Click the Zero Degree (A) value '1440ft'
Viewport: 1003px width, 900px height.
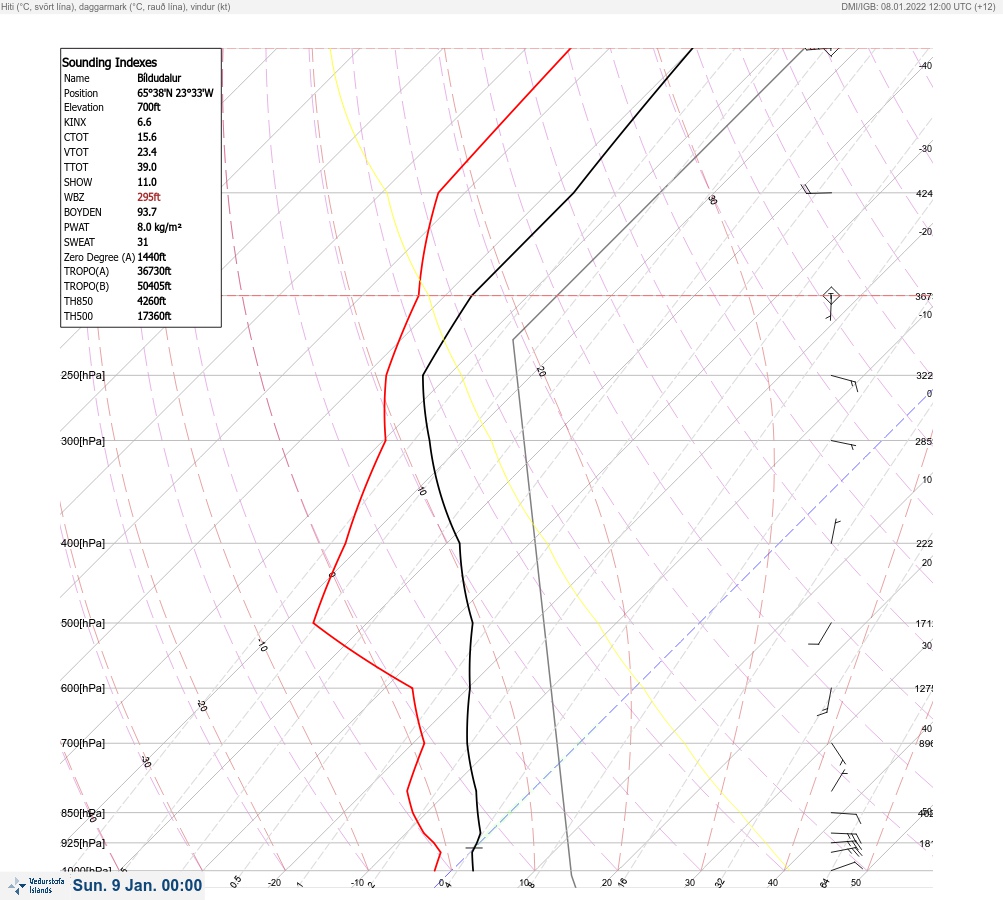click(152, 257)
